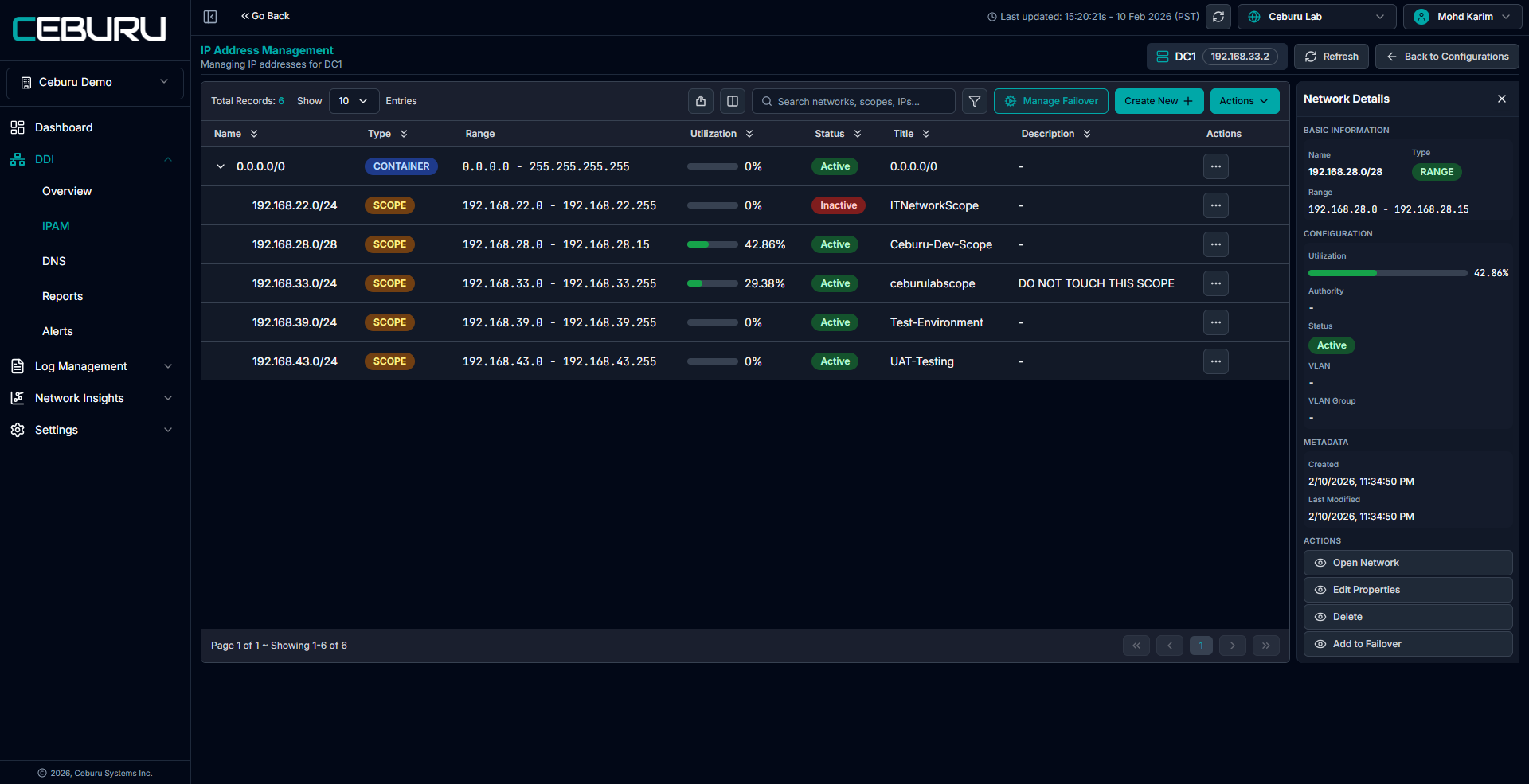The height and width of the screenshot is (784, 1529).
Task: Click Add to Failover action
Action: pos(1408,644)
